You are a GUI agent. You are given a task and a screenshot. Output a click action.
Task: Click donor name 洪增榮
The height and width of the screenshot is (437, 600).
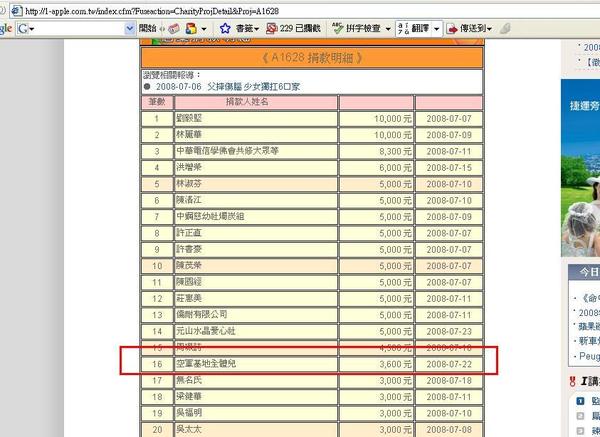189,168
